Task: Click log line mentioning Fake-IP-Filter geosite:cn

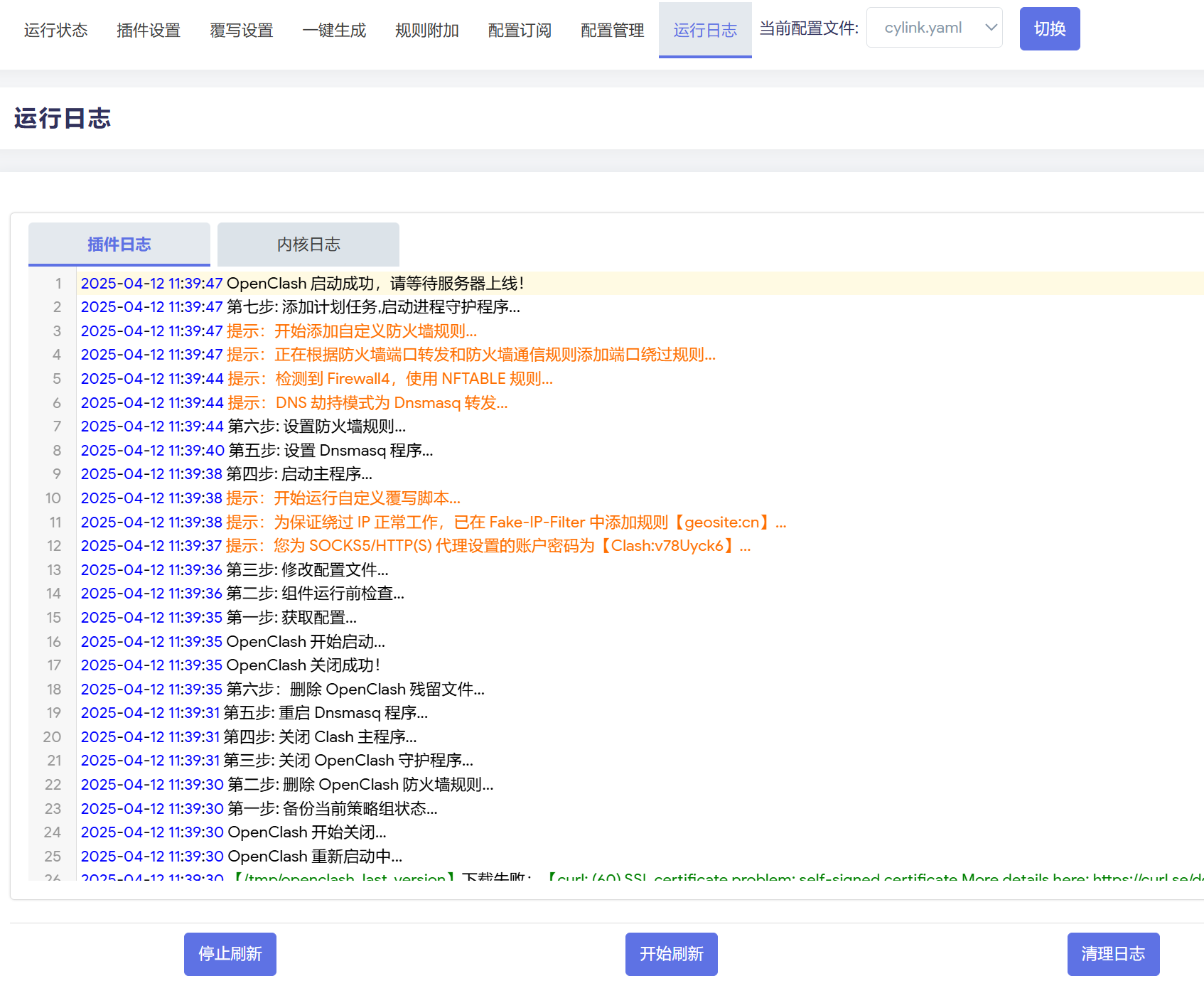Action: [x=434, y=522]
